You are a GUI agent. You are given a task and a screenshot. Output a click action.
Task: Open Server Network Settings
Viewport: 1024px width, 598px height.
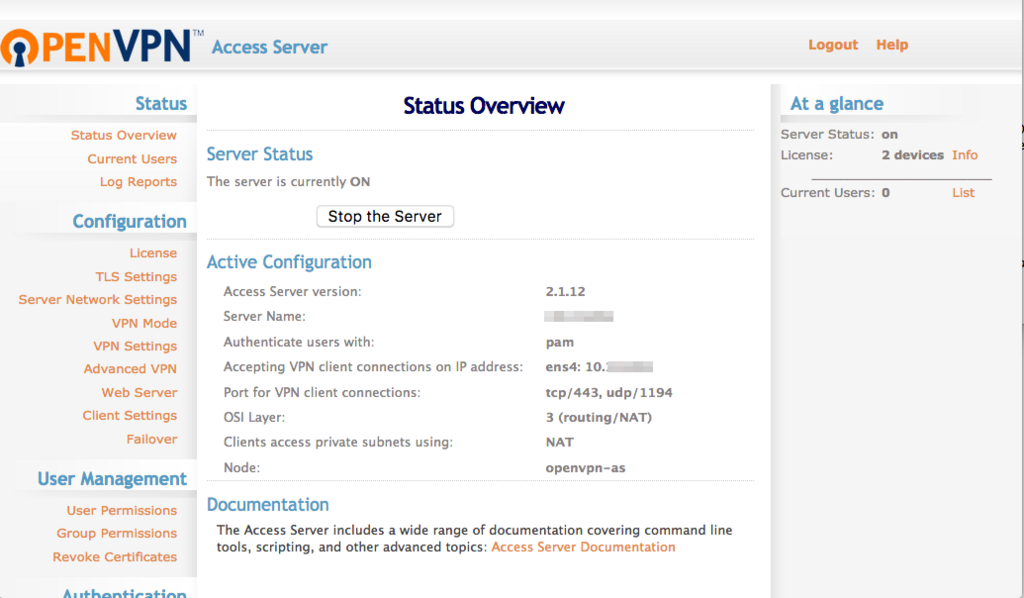(97, 299)
